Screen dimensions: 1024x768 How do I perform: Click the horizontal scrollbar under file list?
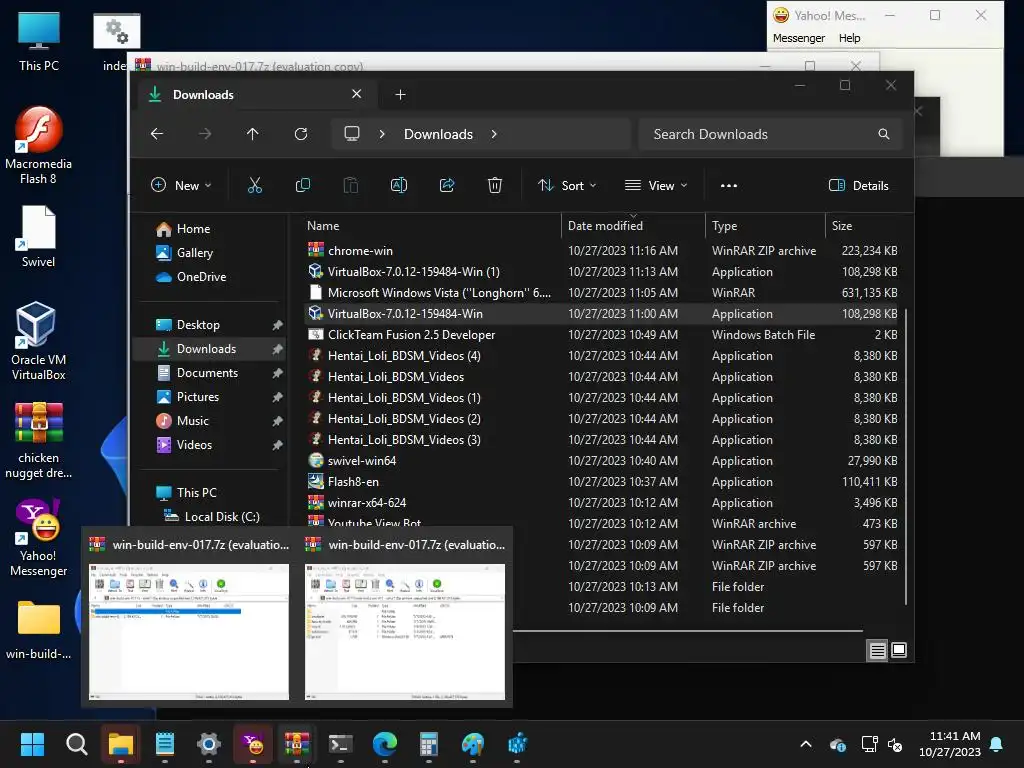(688, 631)
